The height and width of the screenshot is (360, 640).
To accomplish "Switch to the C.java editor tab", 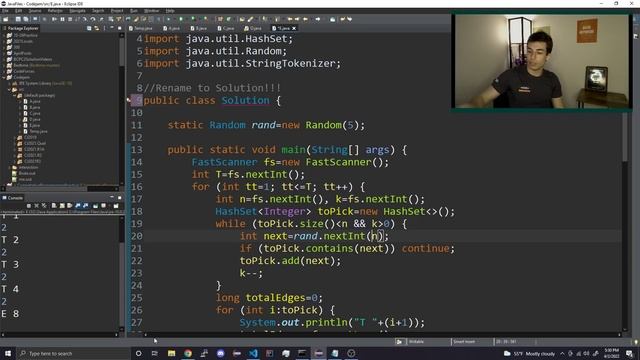I will 226,28.
